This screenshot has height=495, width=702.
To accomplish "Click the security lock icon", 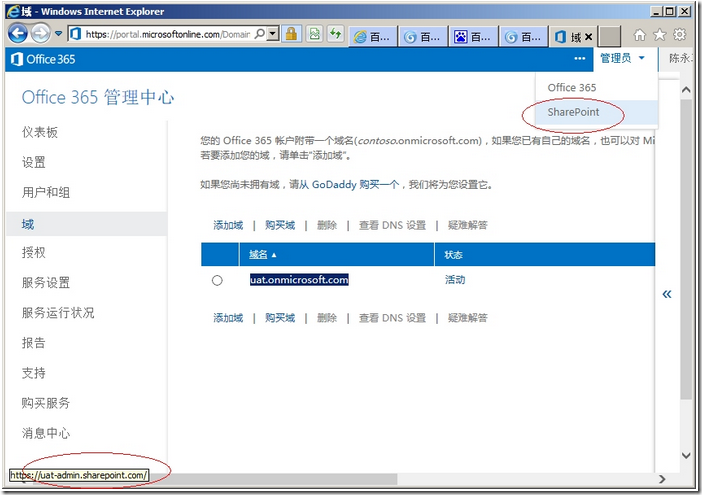I will pyautogui.click(x=291, y=34).
